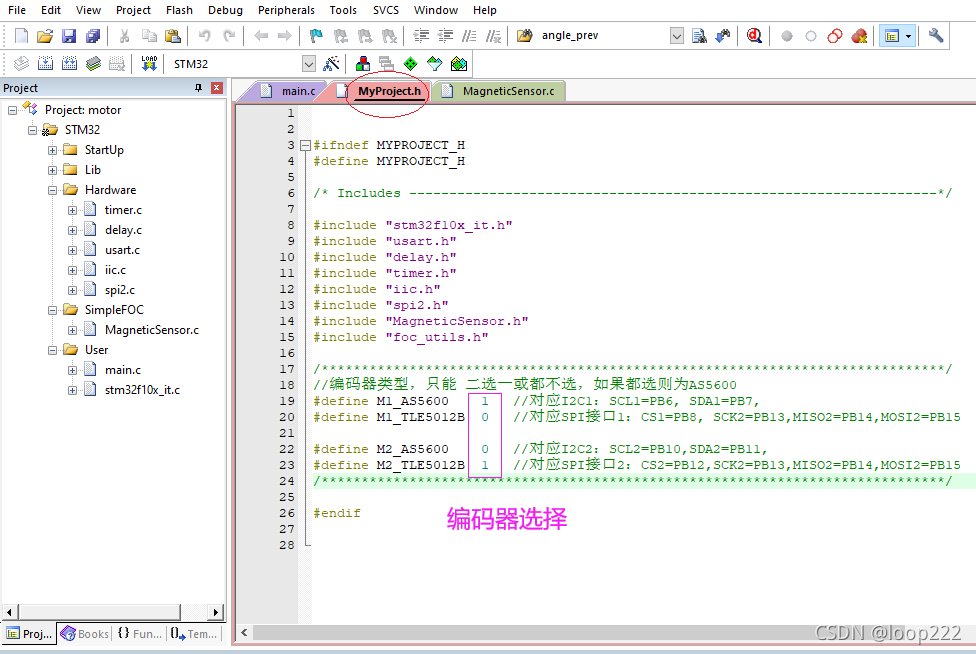Expand StartUp folder
This screenshot has width=976, height=654.
click(x=52, y=150)
